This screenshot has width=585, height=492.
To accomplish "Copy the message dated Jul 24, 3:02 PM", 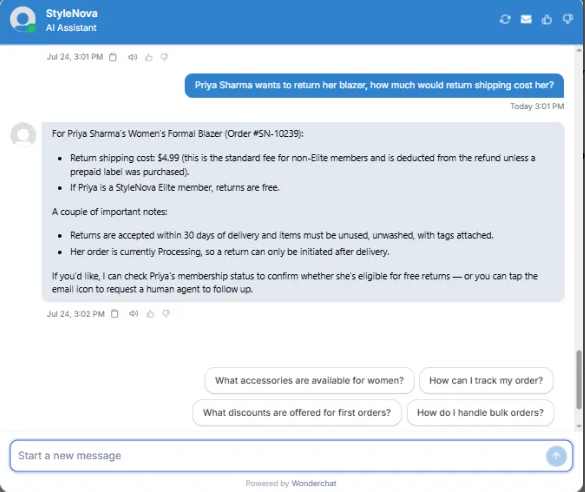I will pyautogui.click(x=115, y=314).
